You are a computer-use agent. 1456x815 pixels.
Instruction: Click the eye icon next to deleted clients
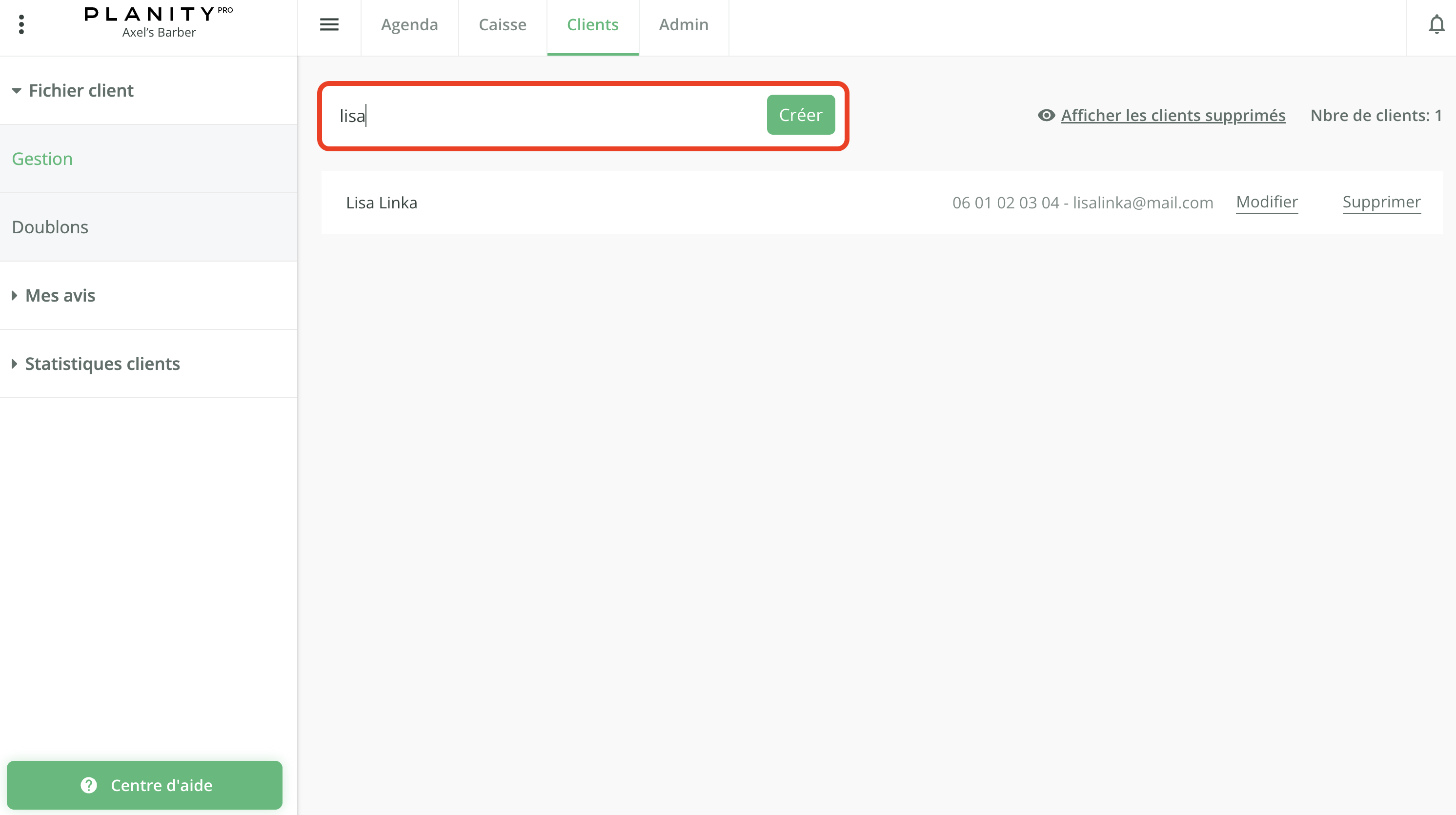tap(1047, 115)
